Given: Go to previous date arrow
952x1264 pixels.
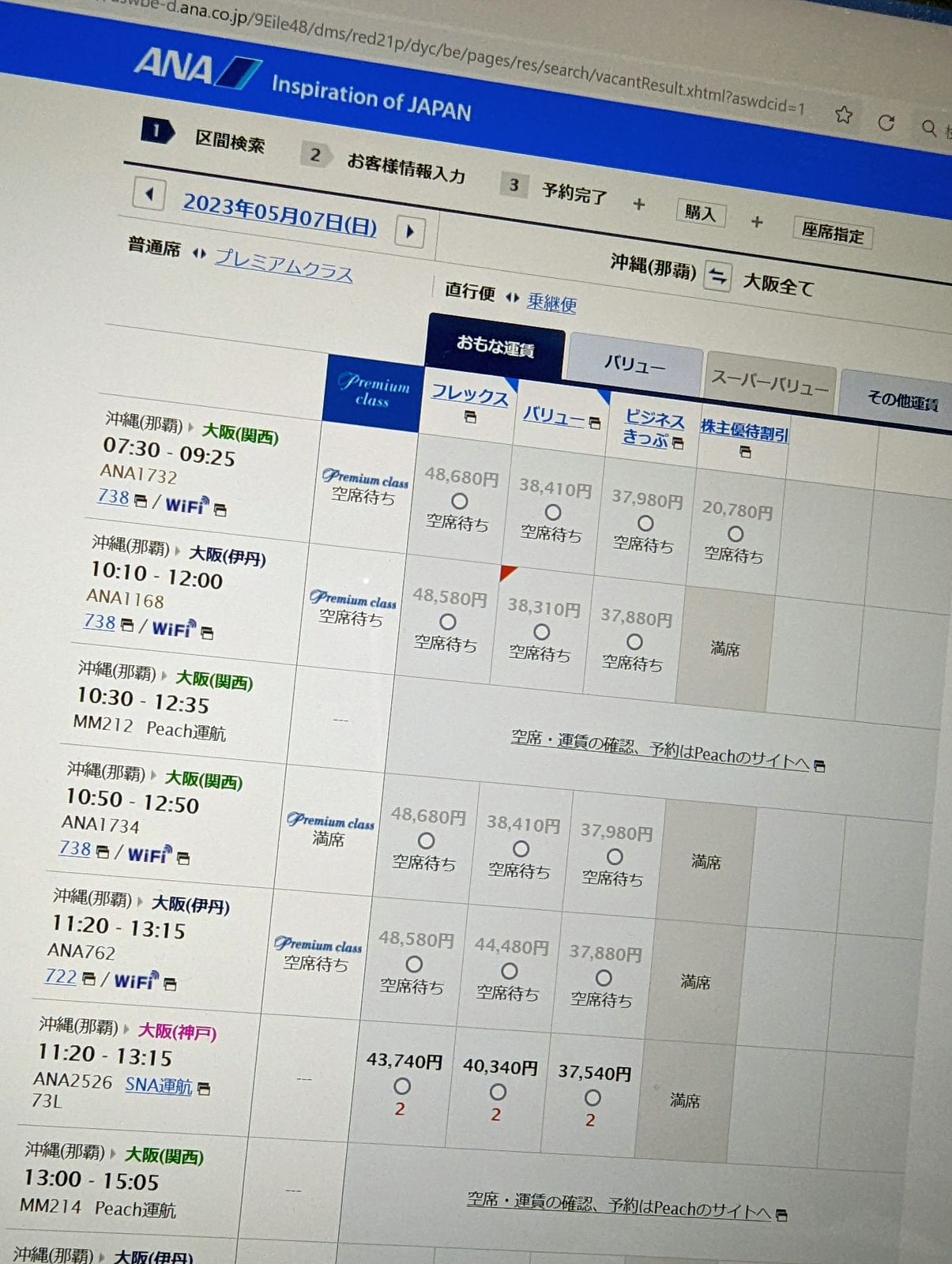Looking at the screenshot, I should pyautogui.click(x=149, y=194).
